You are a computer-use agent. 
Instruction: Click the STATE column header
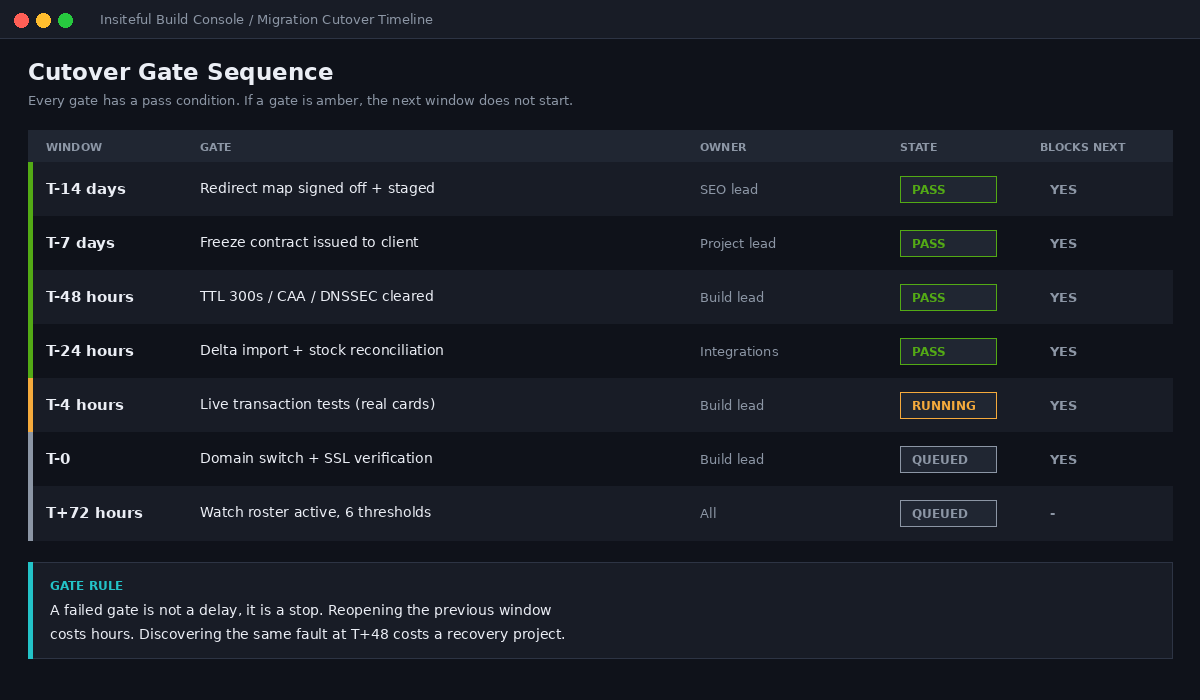point(919,147)
